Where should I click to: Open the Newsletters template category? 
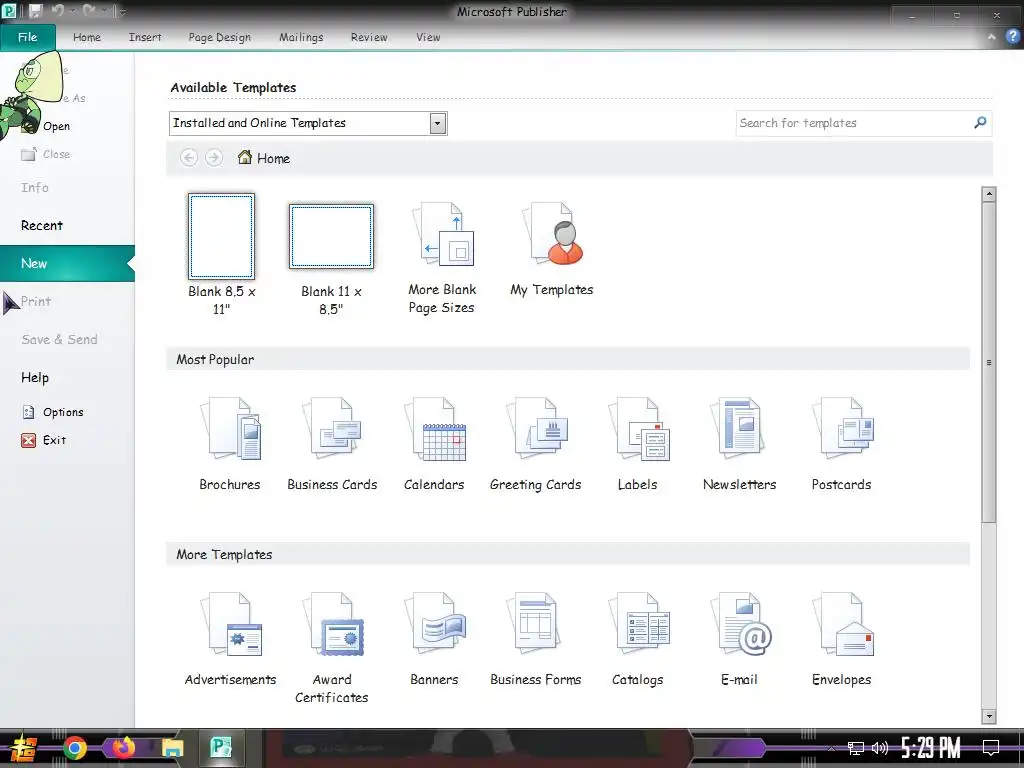(740, 444)
